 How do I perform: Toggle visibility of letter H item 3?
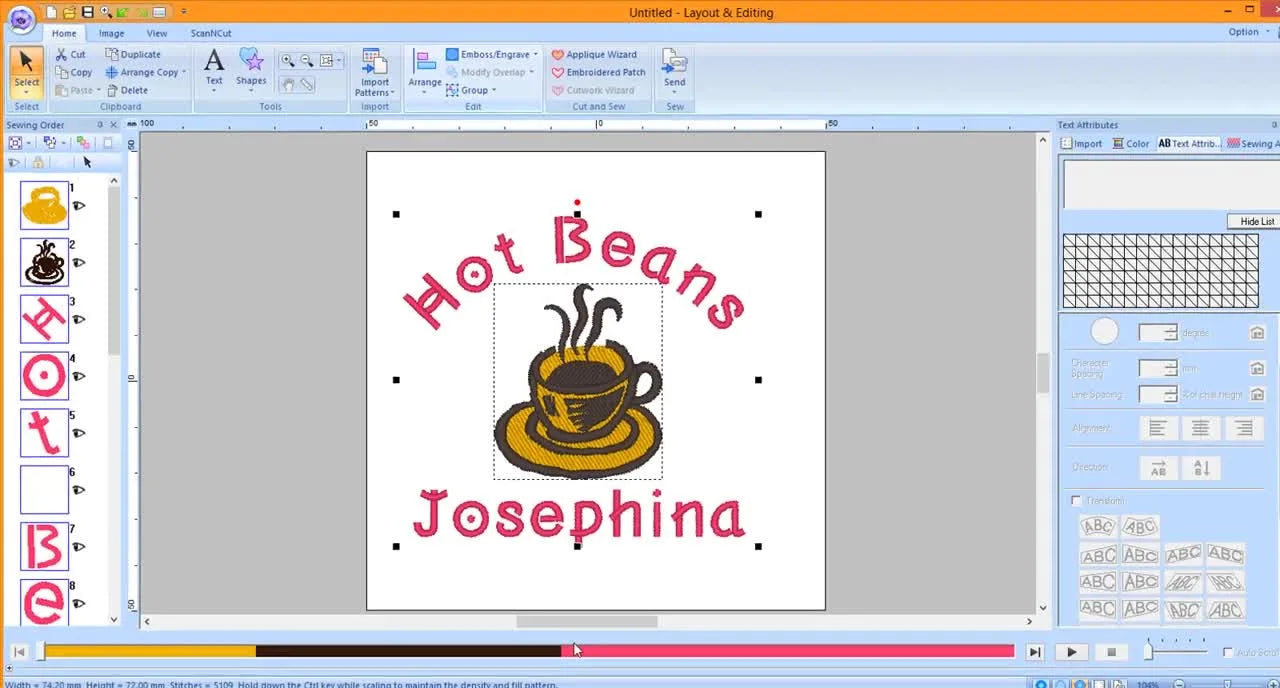click(79, 320)
